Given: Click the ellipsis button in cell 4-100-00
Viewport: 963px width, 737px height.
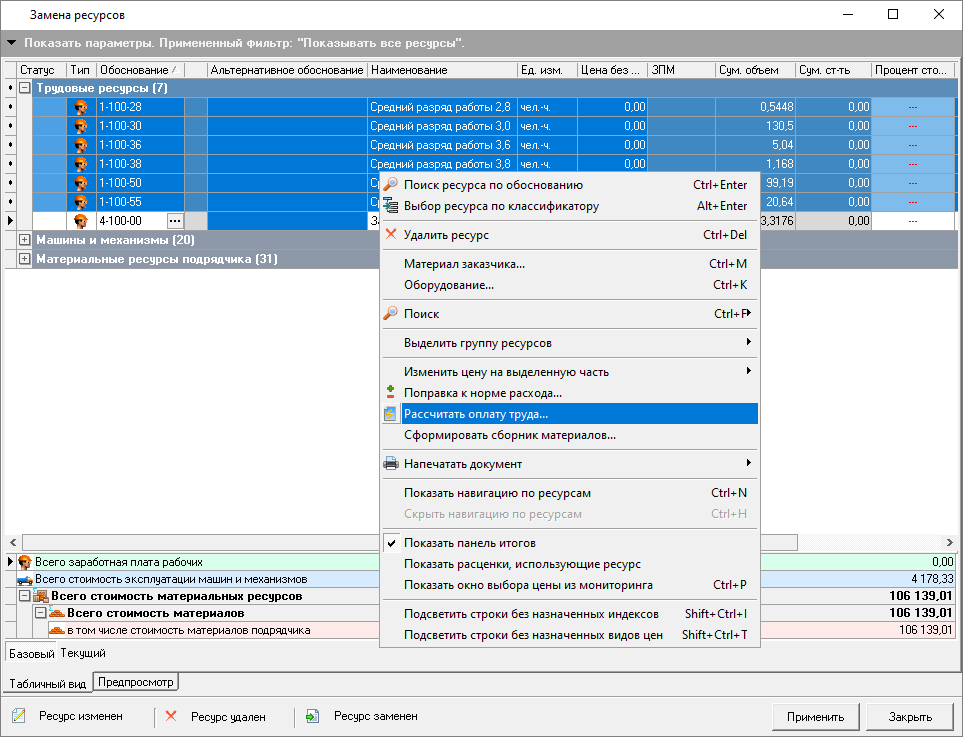Looking at the screenshot, I should [175, 221].
